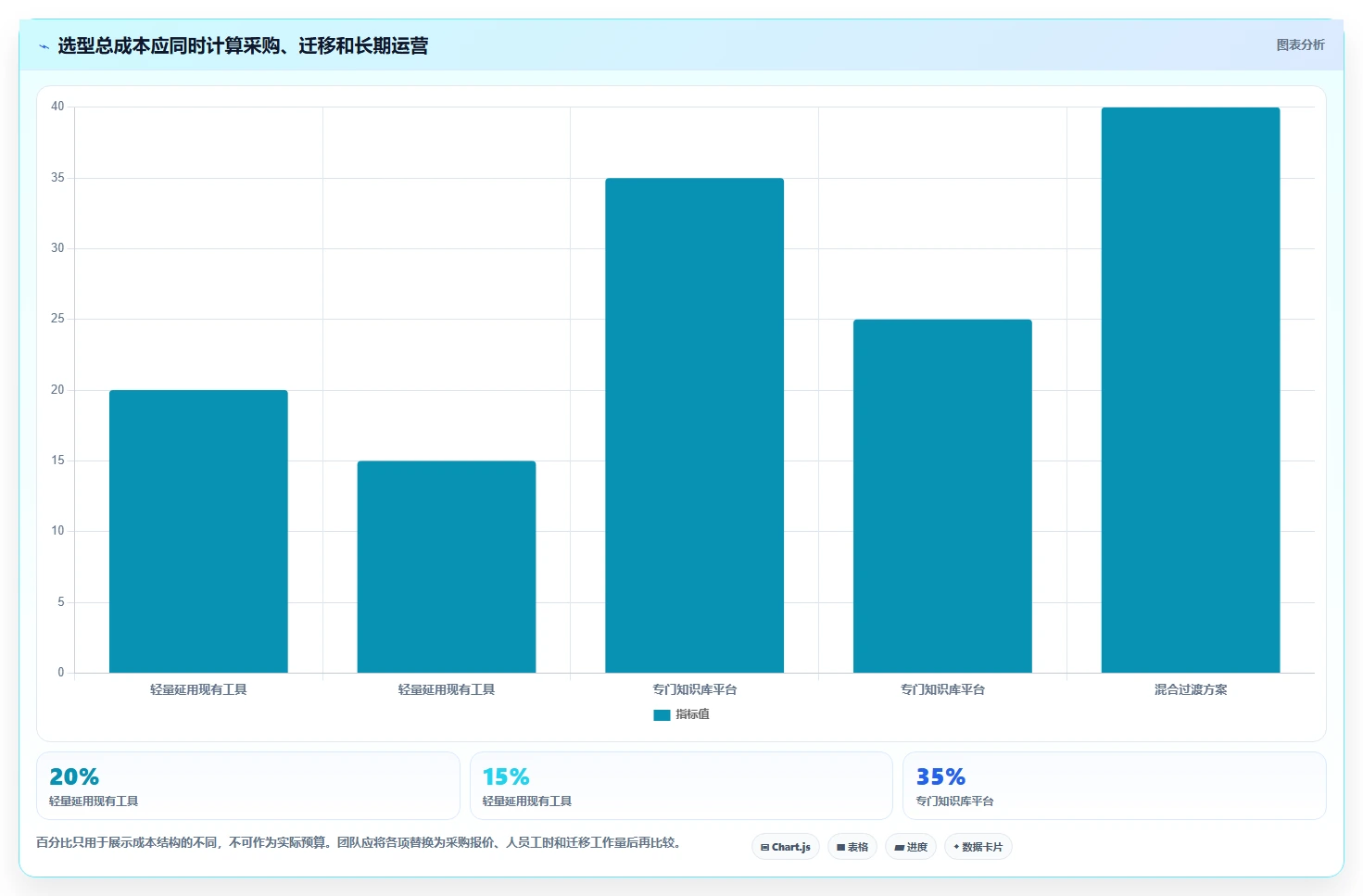
Task: Click the 20% stat card value
Action: (x=74, y=776)
